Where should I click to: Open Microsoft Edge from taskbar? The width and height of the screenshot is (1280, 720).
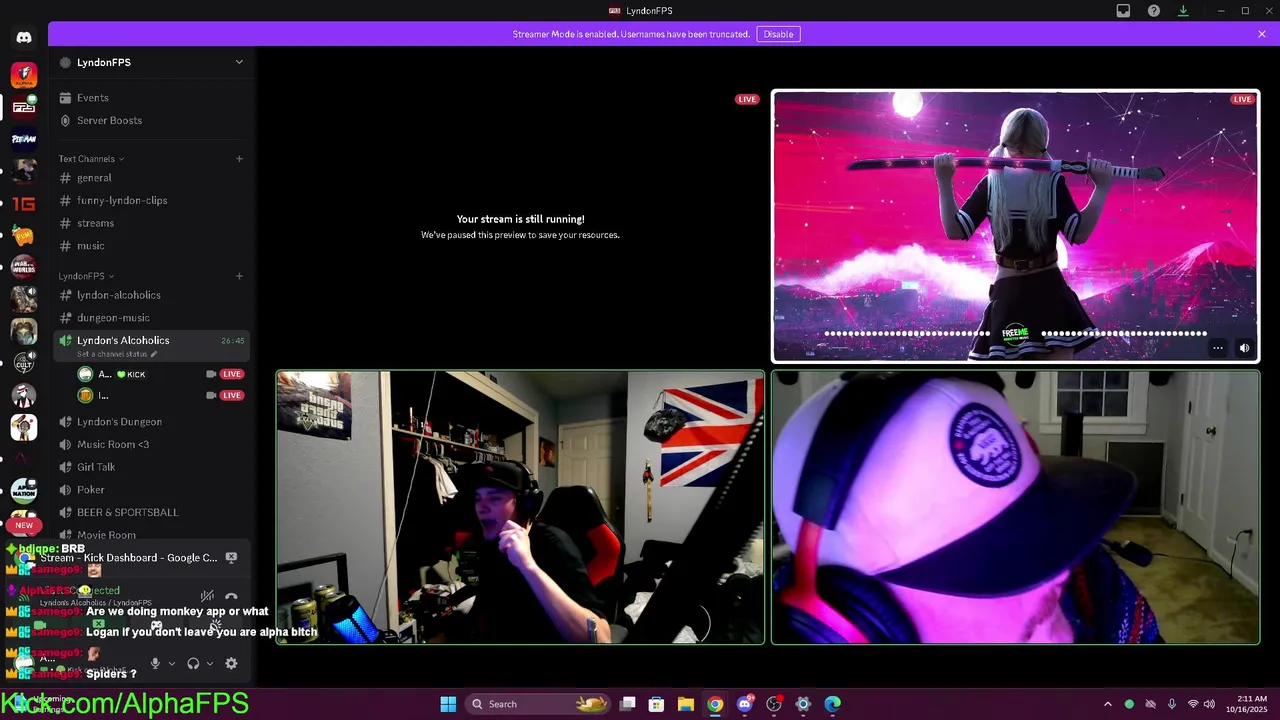point(832,704)
